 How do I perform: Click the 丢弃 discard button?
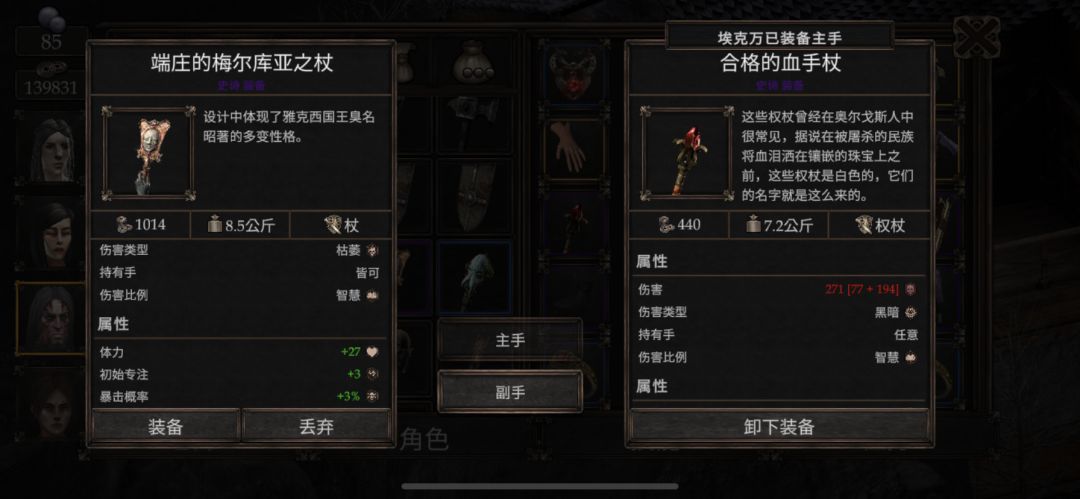click(x=316, y=426)
